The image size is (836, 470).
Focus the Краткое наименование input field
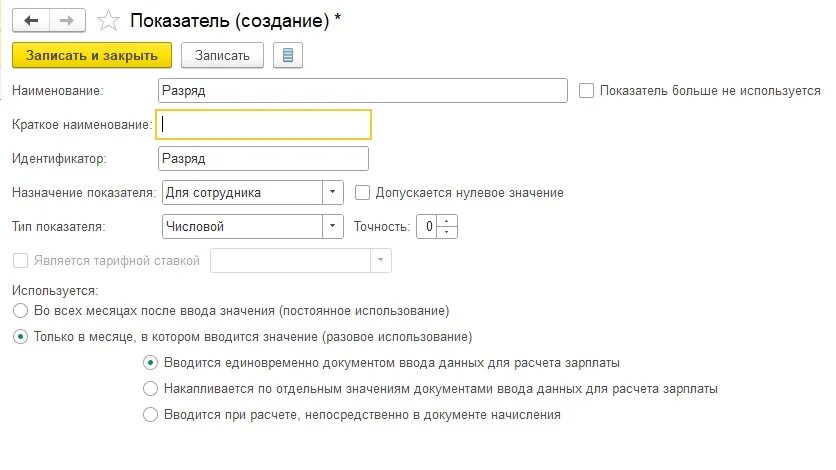(x=265, y=124)
